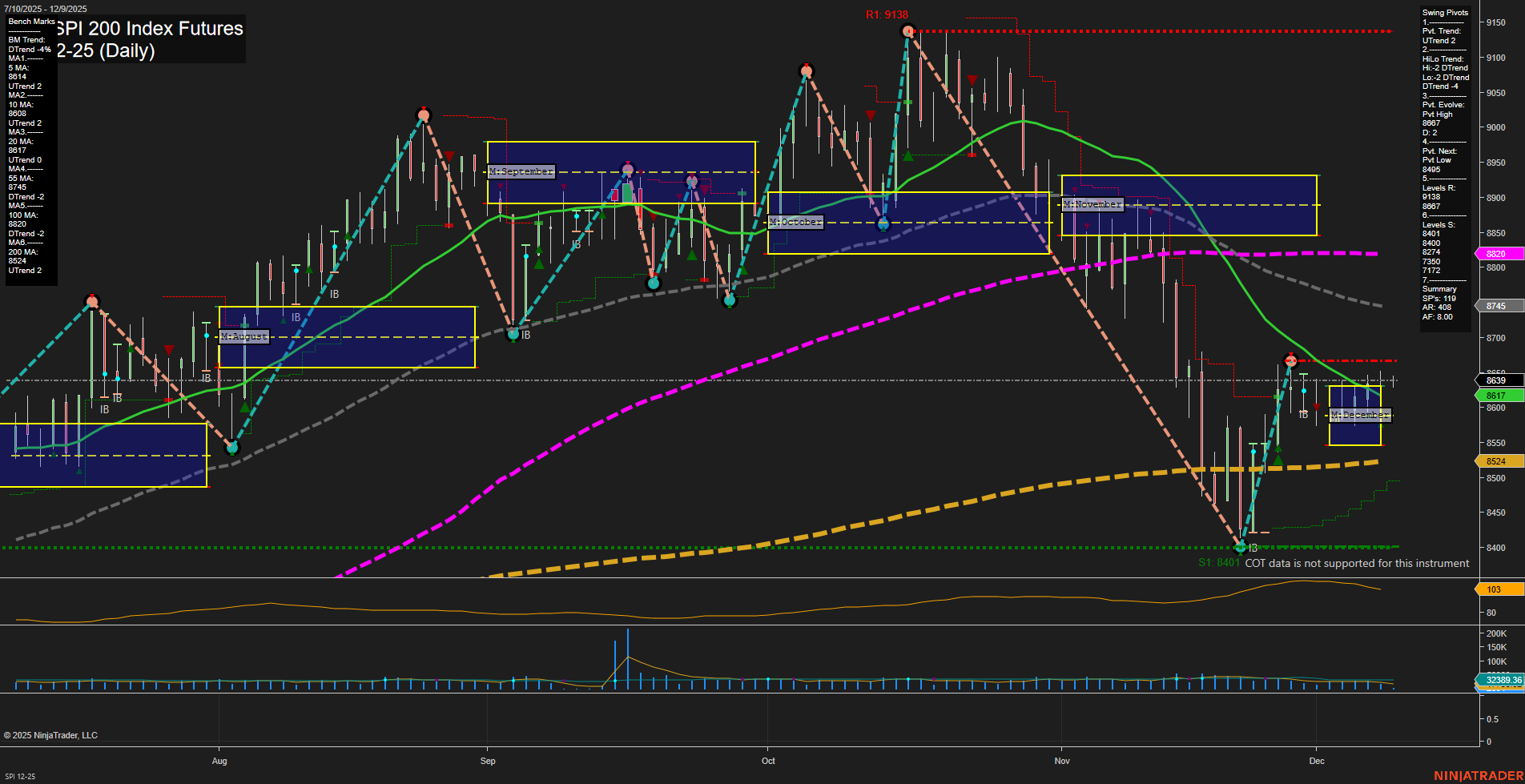Click the M:August zone label
Image resolution: width=1525 pixels, height=784 pixels.
(x=245, y=336)
